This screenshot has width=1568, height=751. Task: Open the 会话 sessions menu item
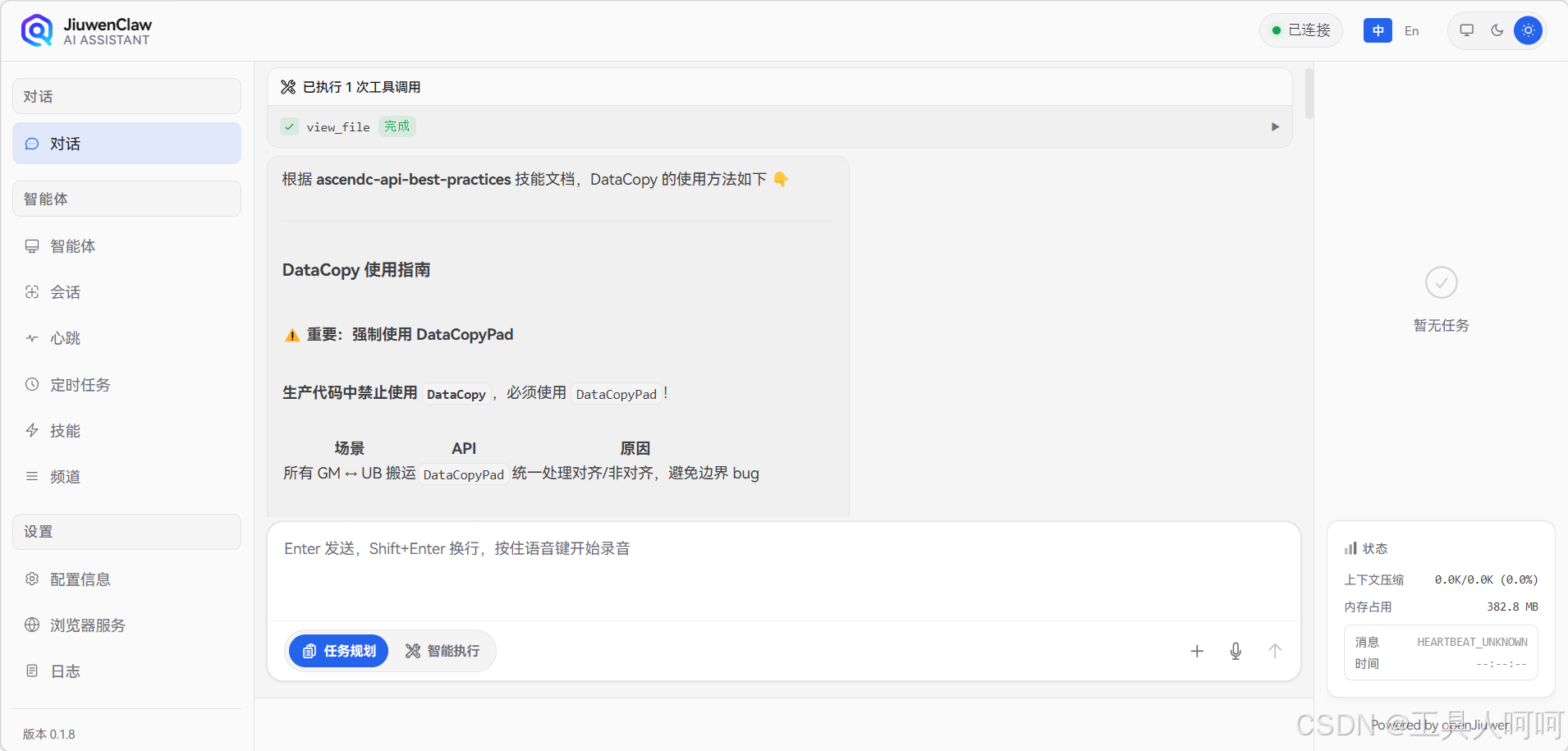(x=126, y=292)
